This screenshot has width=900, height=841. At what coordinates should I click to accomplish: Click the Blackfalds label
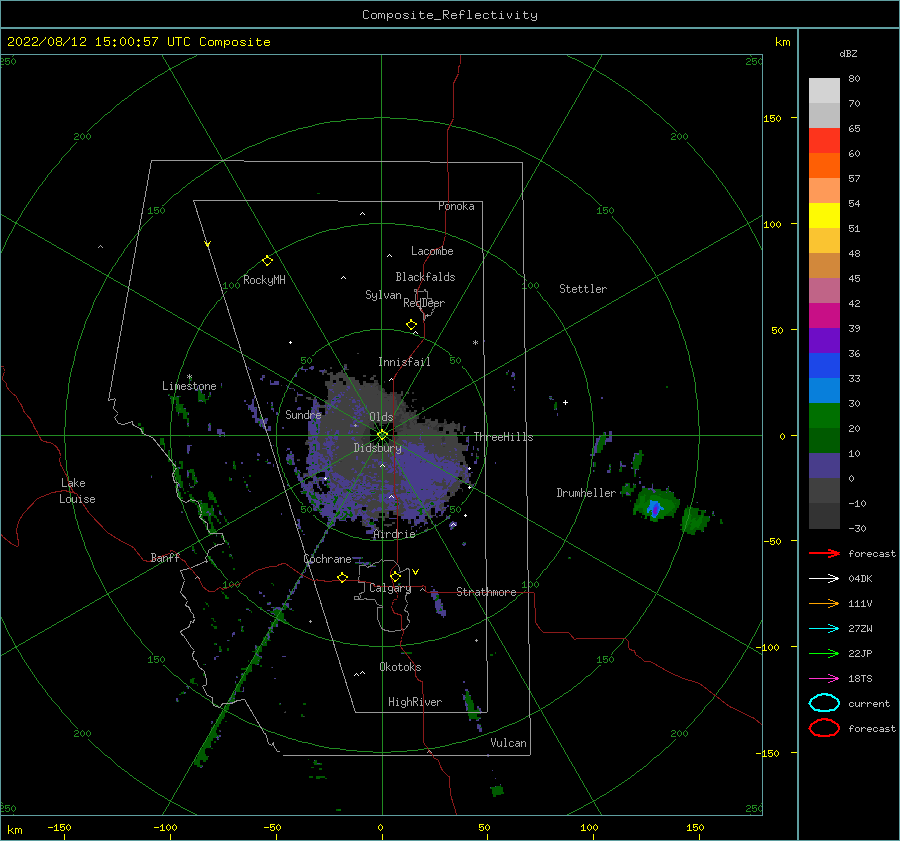coord(425,277)
